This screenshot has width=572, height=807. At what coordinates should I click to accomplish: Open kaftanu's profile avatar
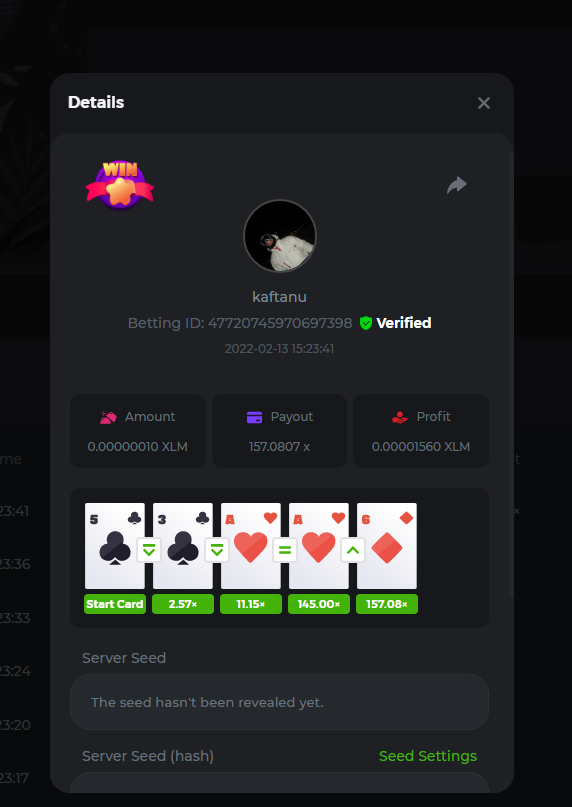tap(280, 236)
